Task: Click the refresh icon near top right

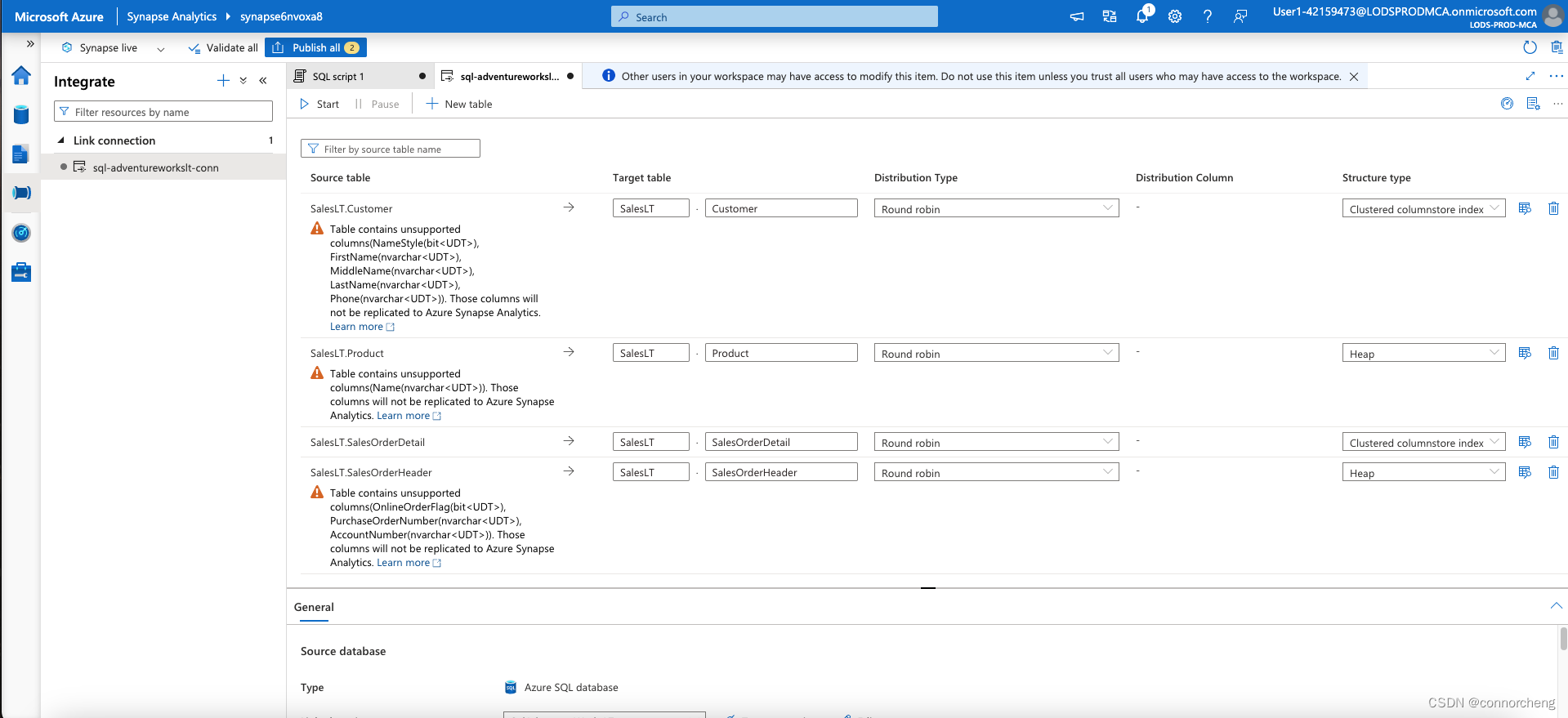Action: click(1530, 47)
